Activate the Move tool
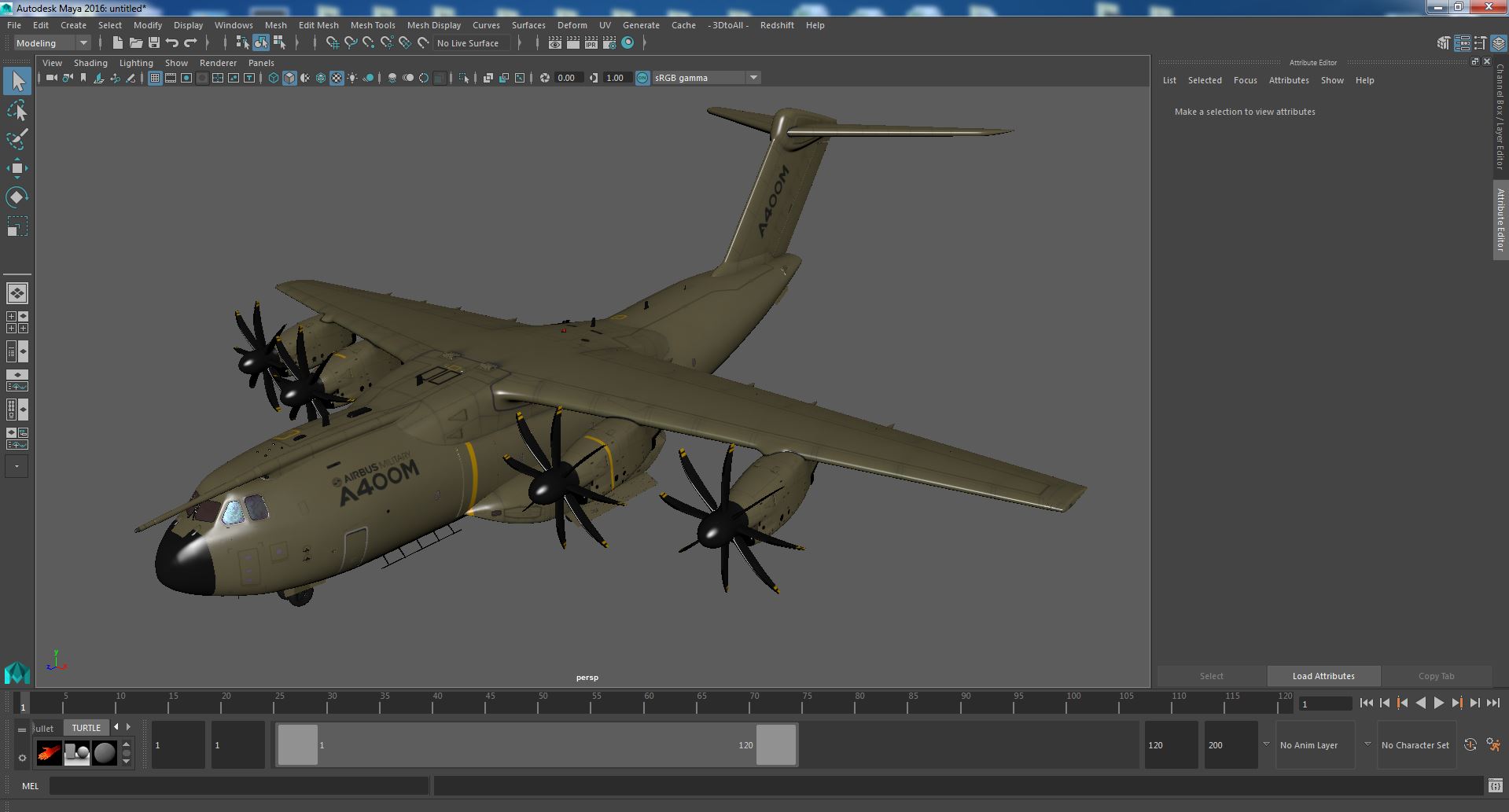This screenshot has width=1509, height=812. click(17, 168)
